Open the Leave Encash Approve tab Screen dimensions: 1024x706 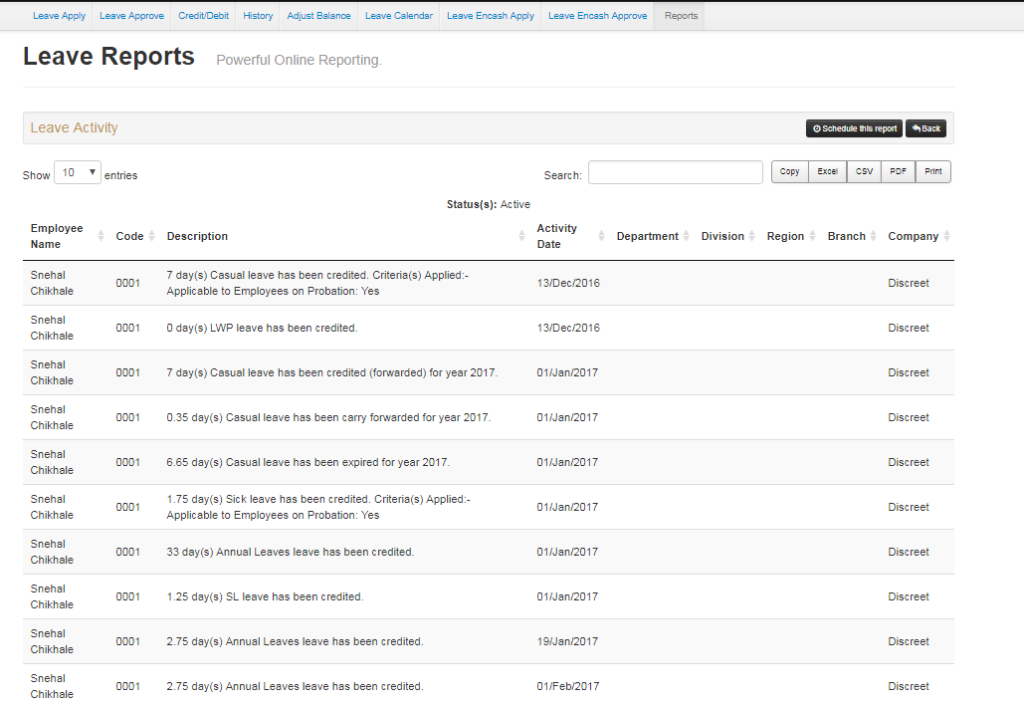pyautogui.click(x=597, y=15)
